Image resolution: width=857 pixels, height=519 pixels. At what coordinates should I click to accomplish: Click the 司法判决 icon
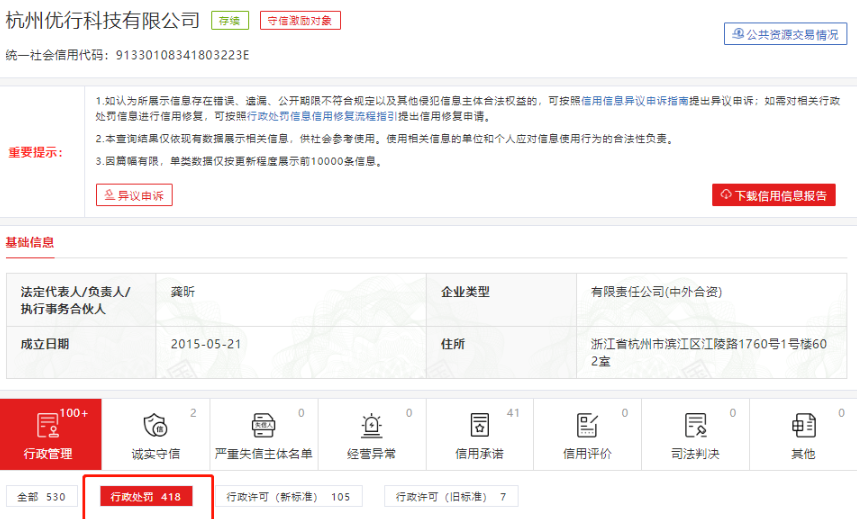(695, 425)
